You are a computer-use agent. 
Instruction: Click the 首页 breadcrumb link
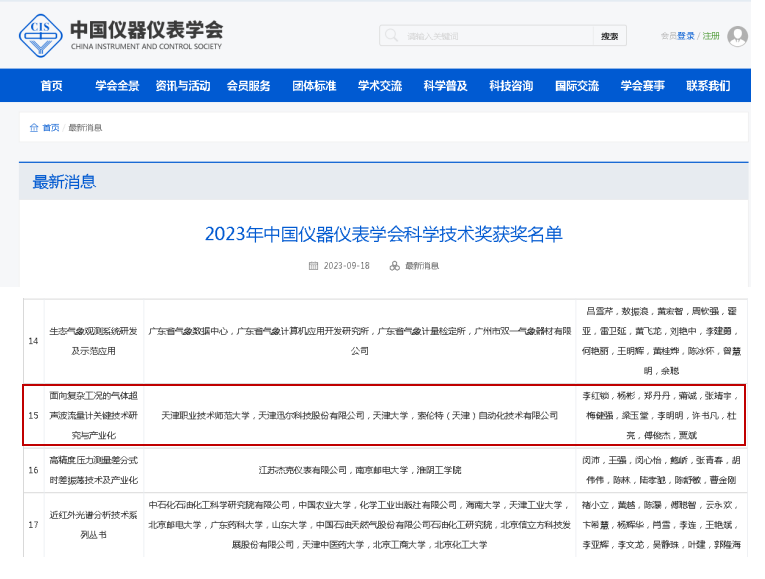tap(51, 128)
